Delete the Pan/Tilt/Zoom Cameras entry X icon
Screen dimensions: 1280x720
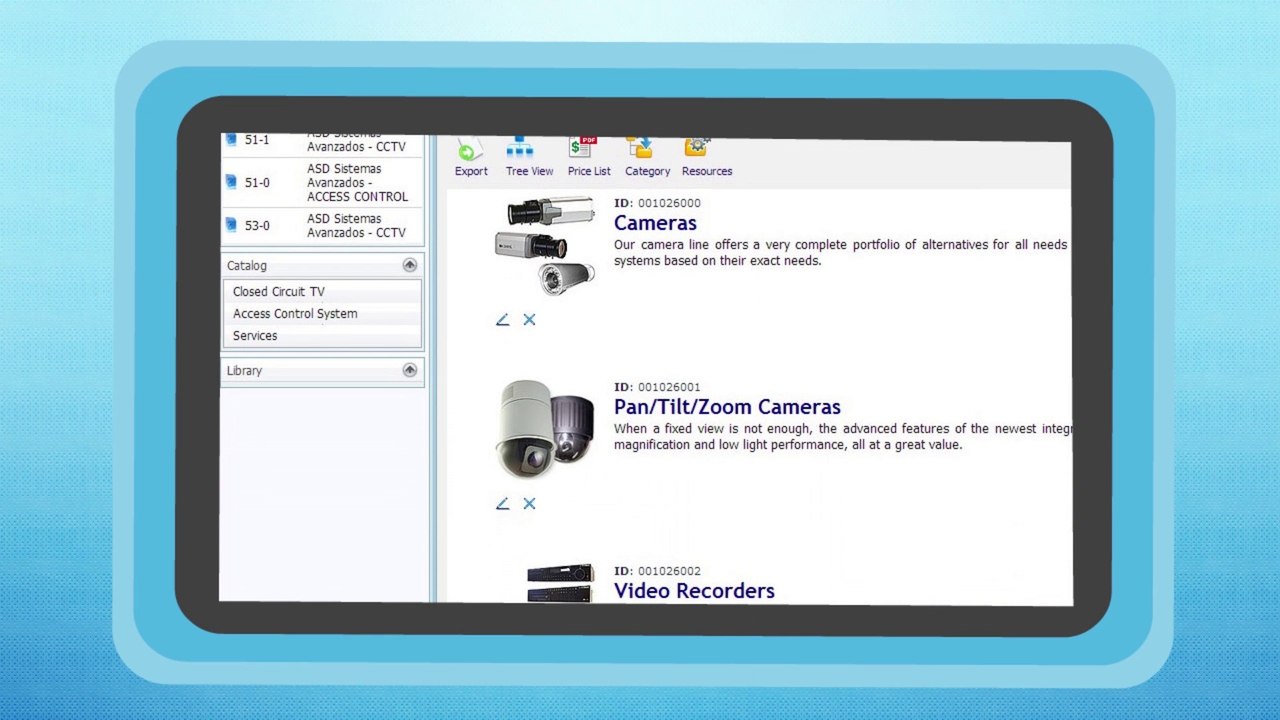coord(529,504)
